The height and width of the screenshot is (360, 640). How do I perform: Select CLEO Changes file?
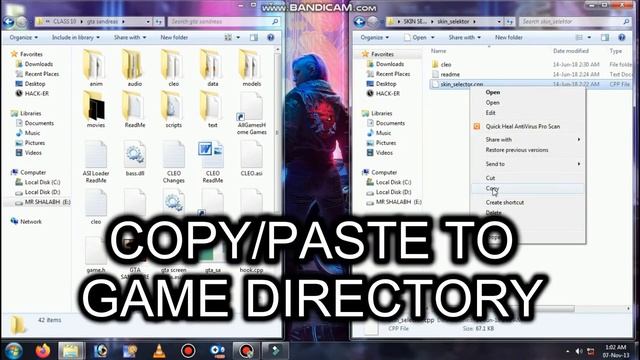point(173,161)
